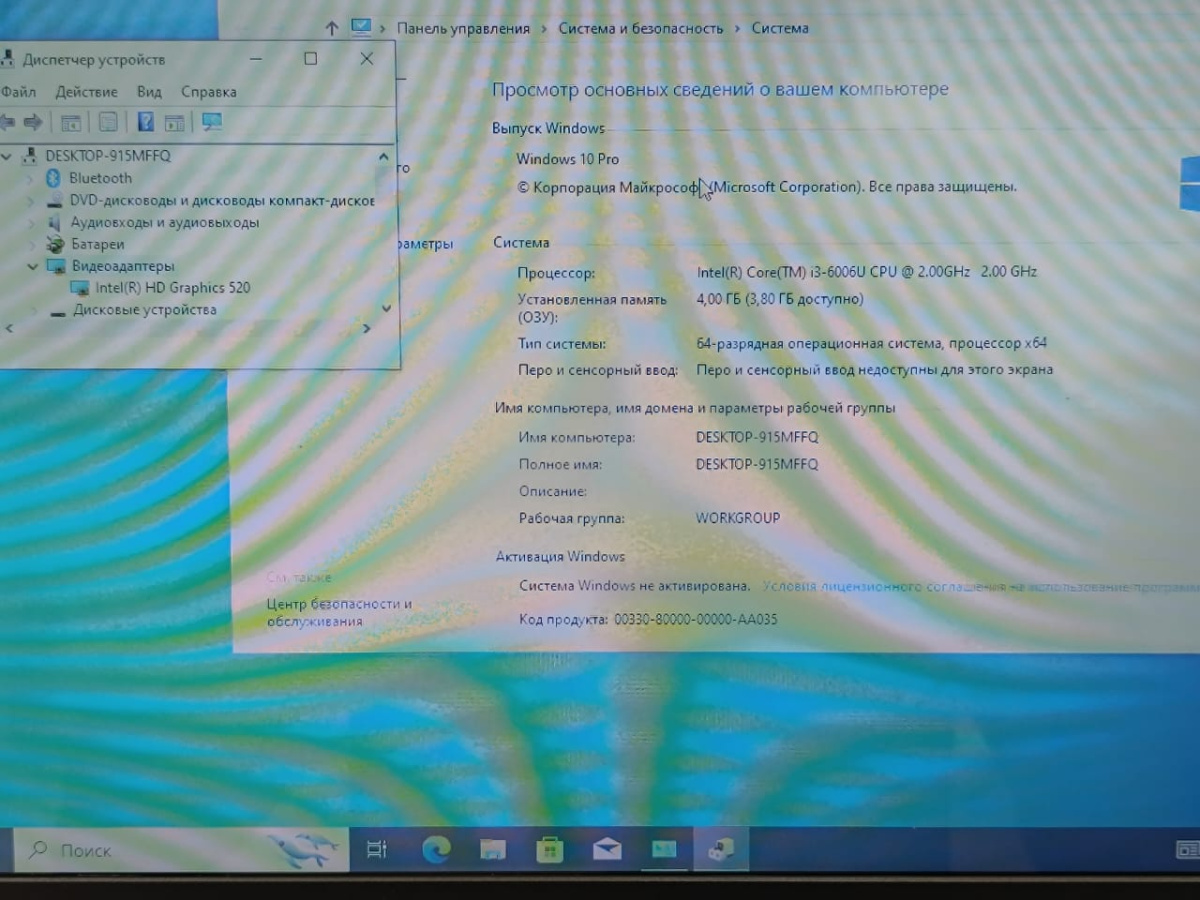Open Task View from the taskbar
Viewport: 1200px width, 900px height.
(x=377, y=850)
